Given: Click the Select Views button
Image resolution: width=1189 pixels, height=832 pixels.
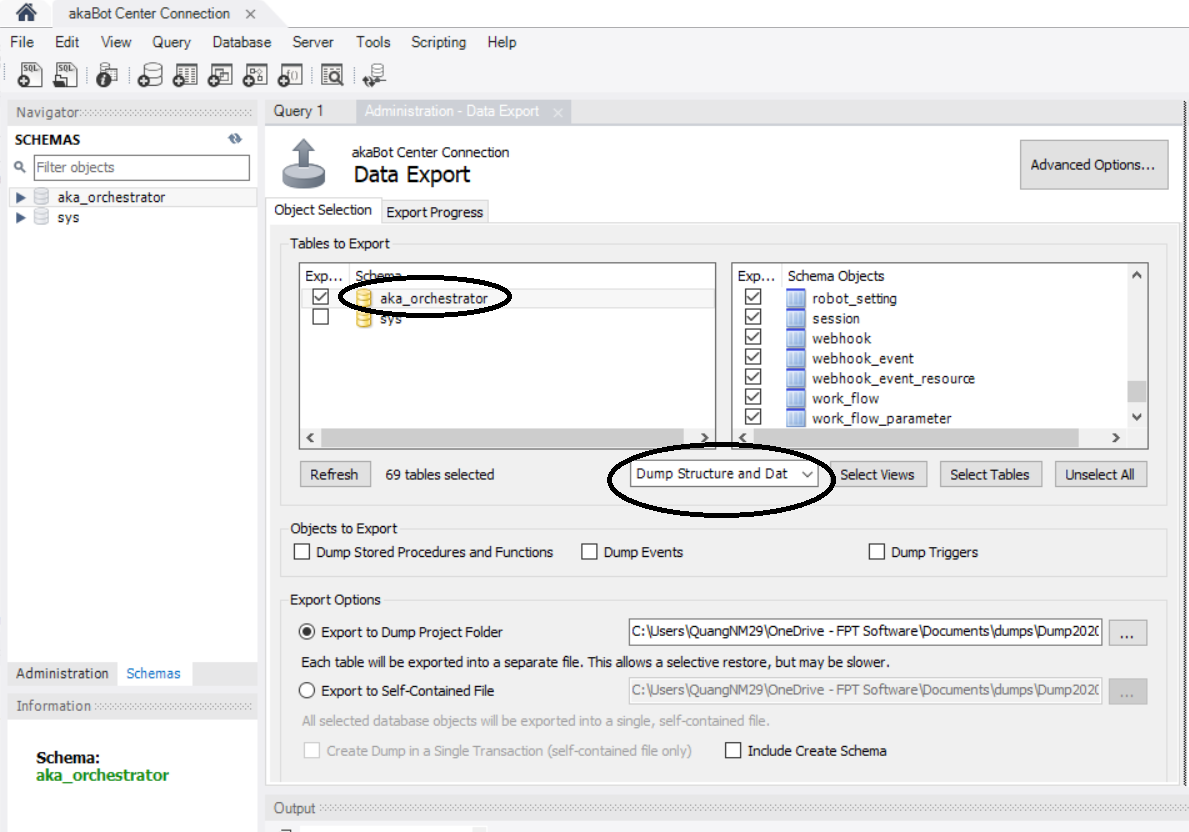Looking at the screenshot, I should click(877, 474).
